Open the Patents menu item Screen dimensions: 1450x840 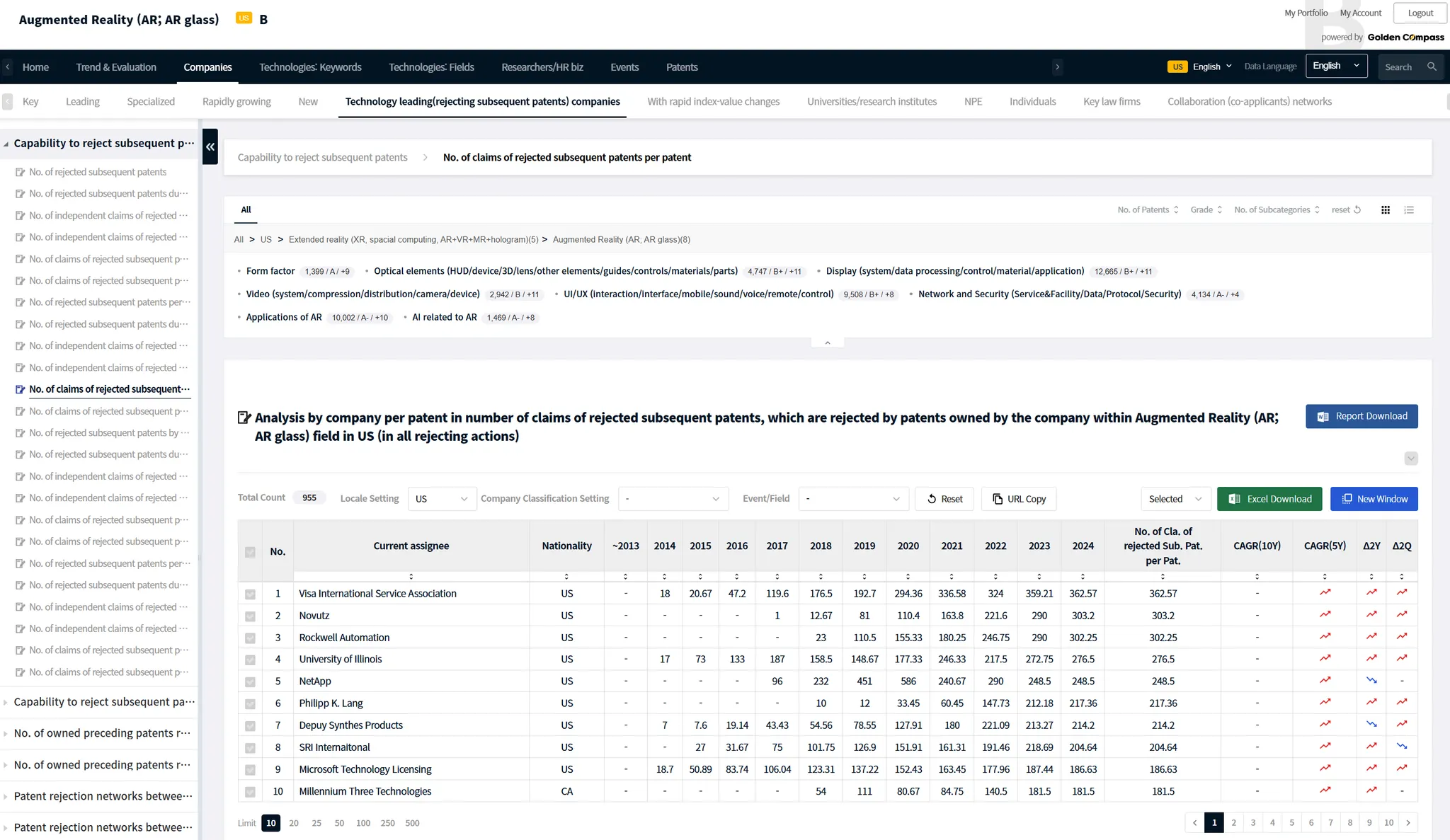(681, 67)
